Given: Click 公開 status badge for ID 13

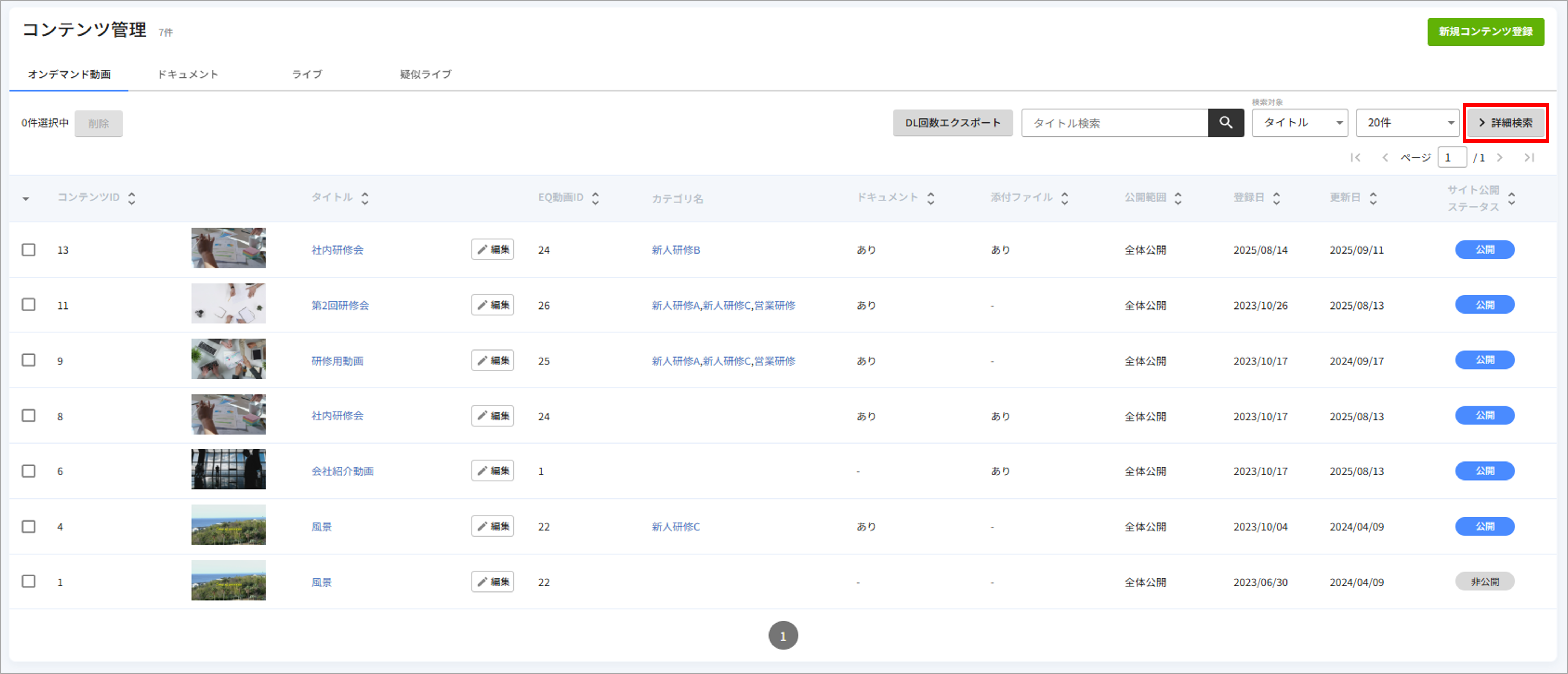Looking at the screenshot, I should click(x=1485, y=250).
